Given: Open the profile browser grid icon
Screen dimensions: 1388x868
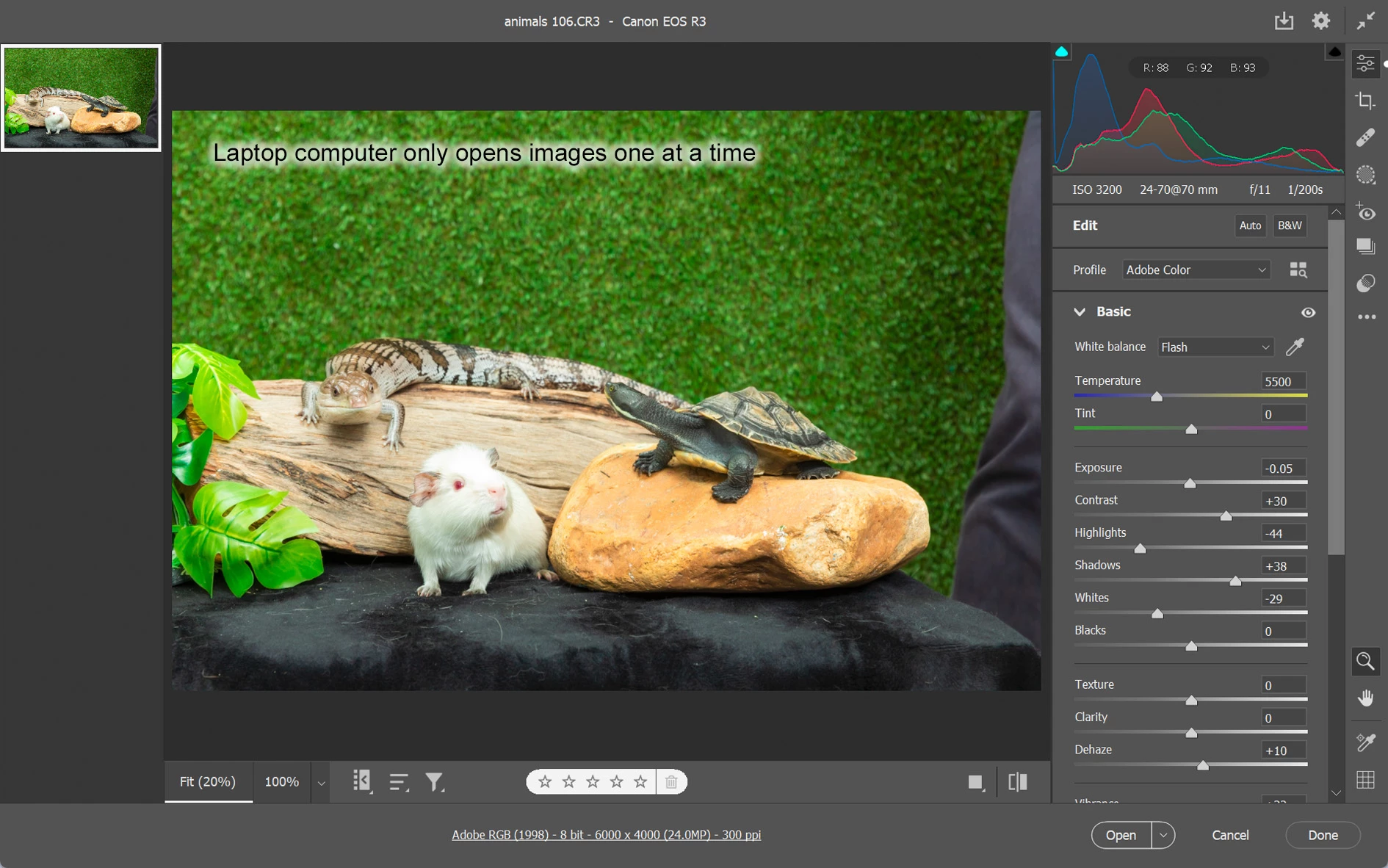Looking at the screenshot, I should 1298,270.
